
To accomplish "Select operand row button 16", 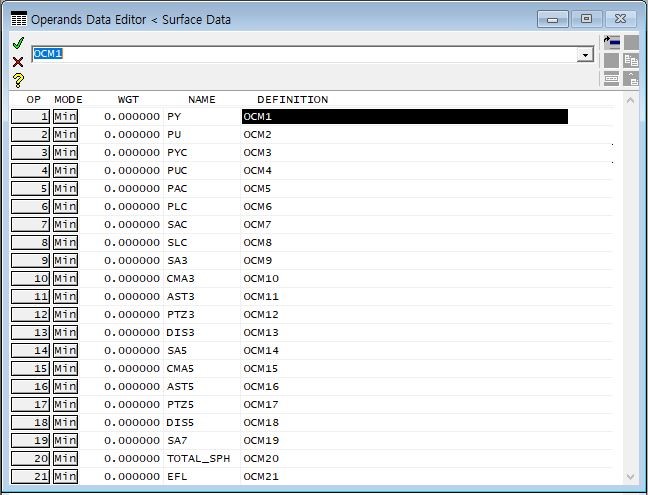I will click(x=30, y=386).
